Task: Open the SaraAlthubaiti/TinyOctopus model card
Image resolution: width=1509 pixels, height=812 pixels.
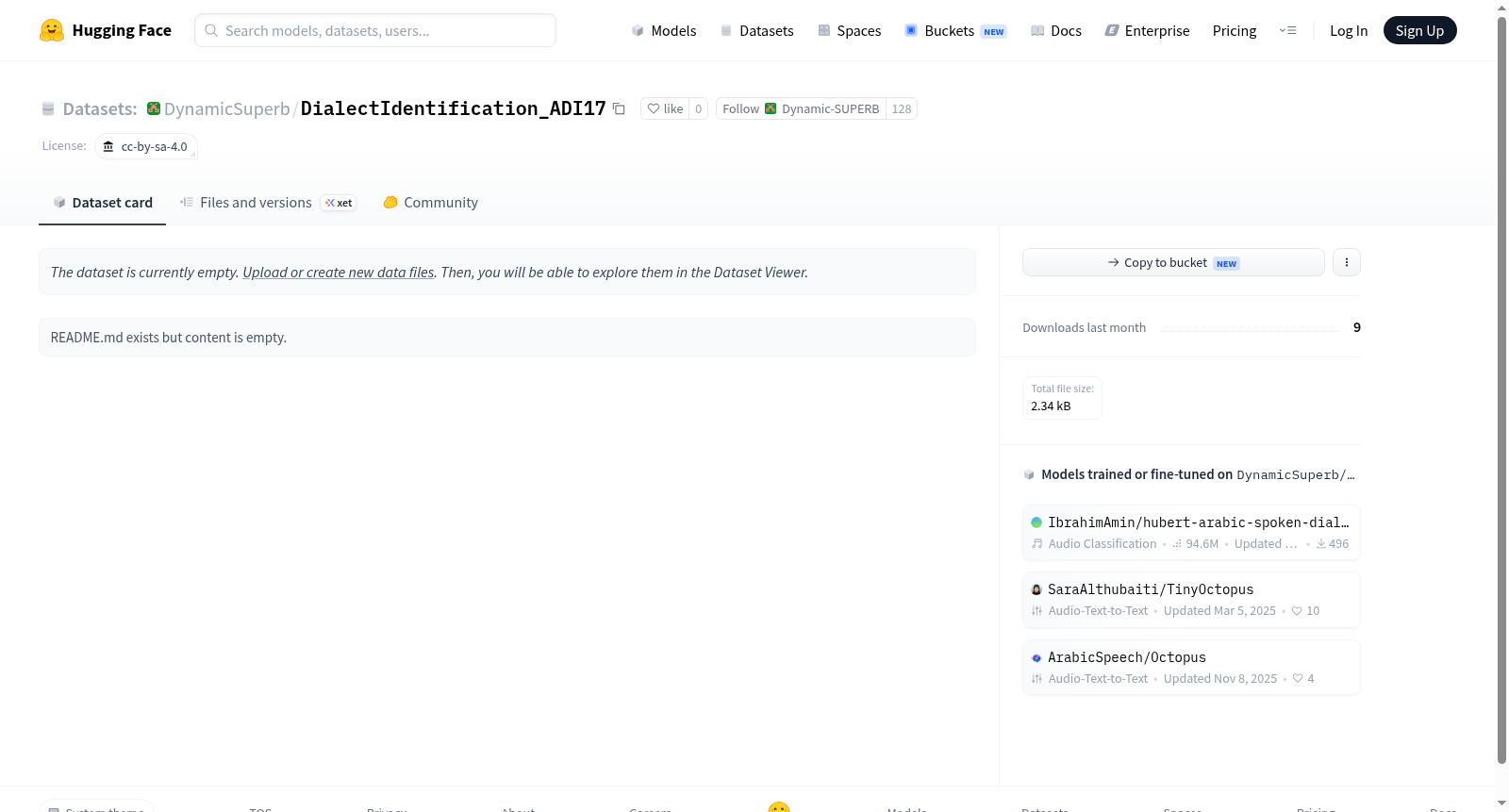Action: [x=1191, y=600]
